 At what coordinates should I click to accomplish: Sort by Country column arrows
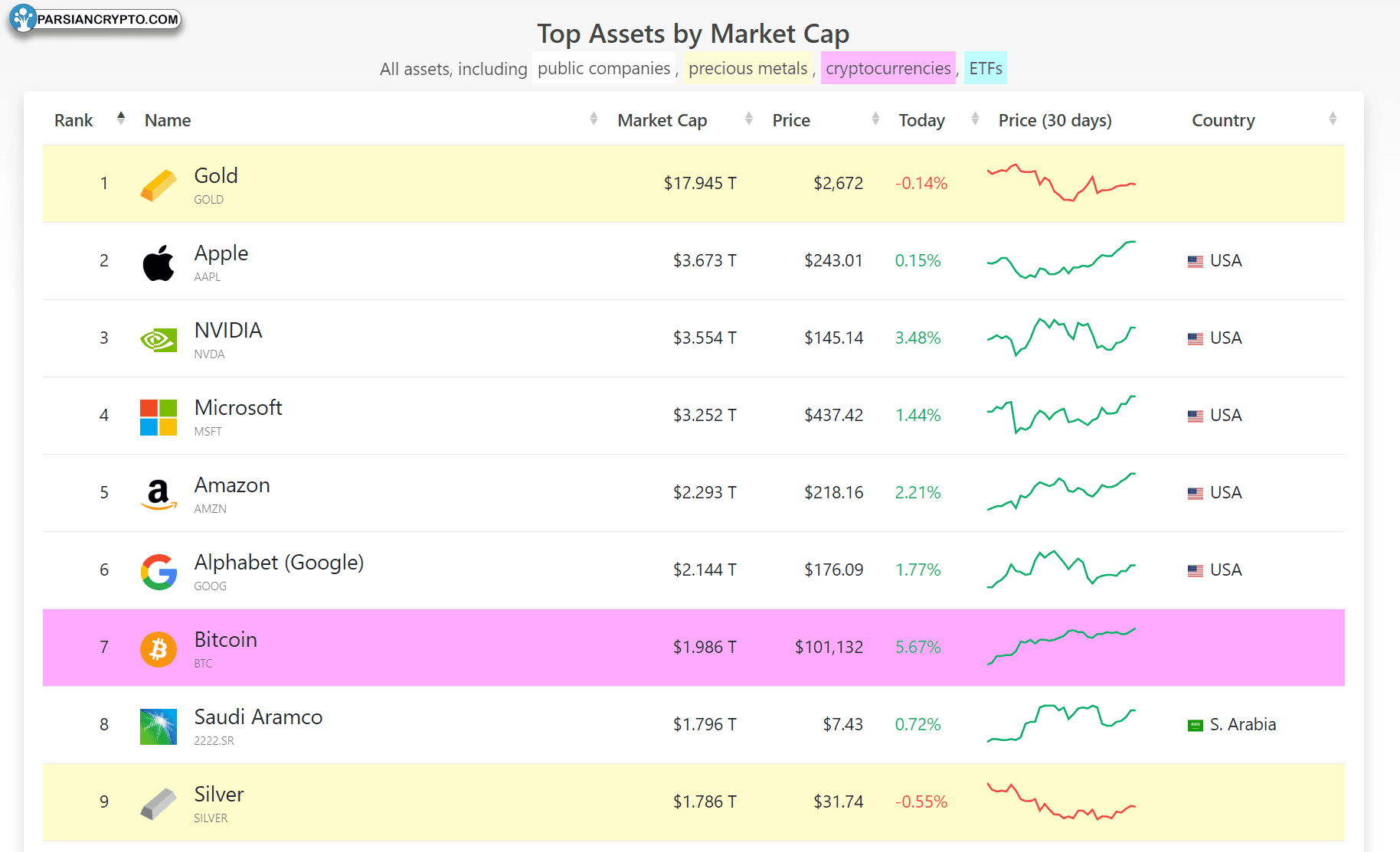(1333, 119)
